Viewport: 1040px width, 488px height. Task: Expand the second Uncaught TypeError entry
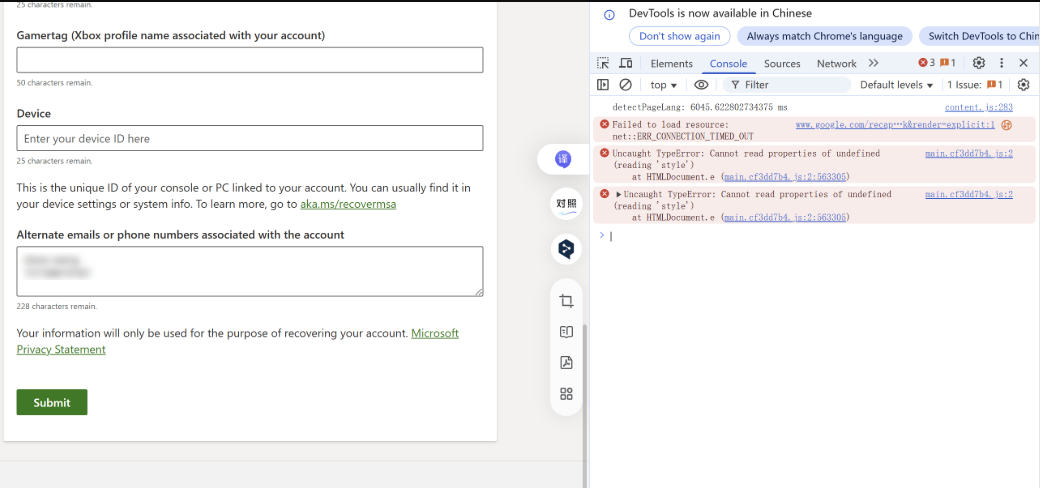(x=619, y=194)
